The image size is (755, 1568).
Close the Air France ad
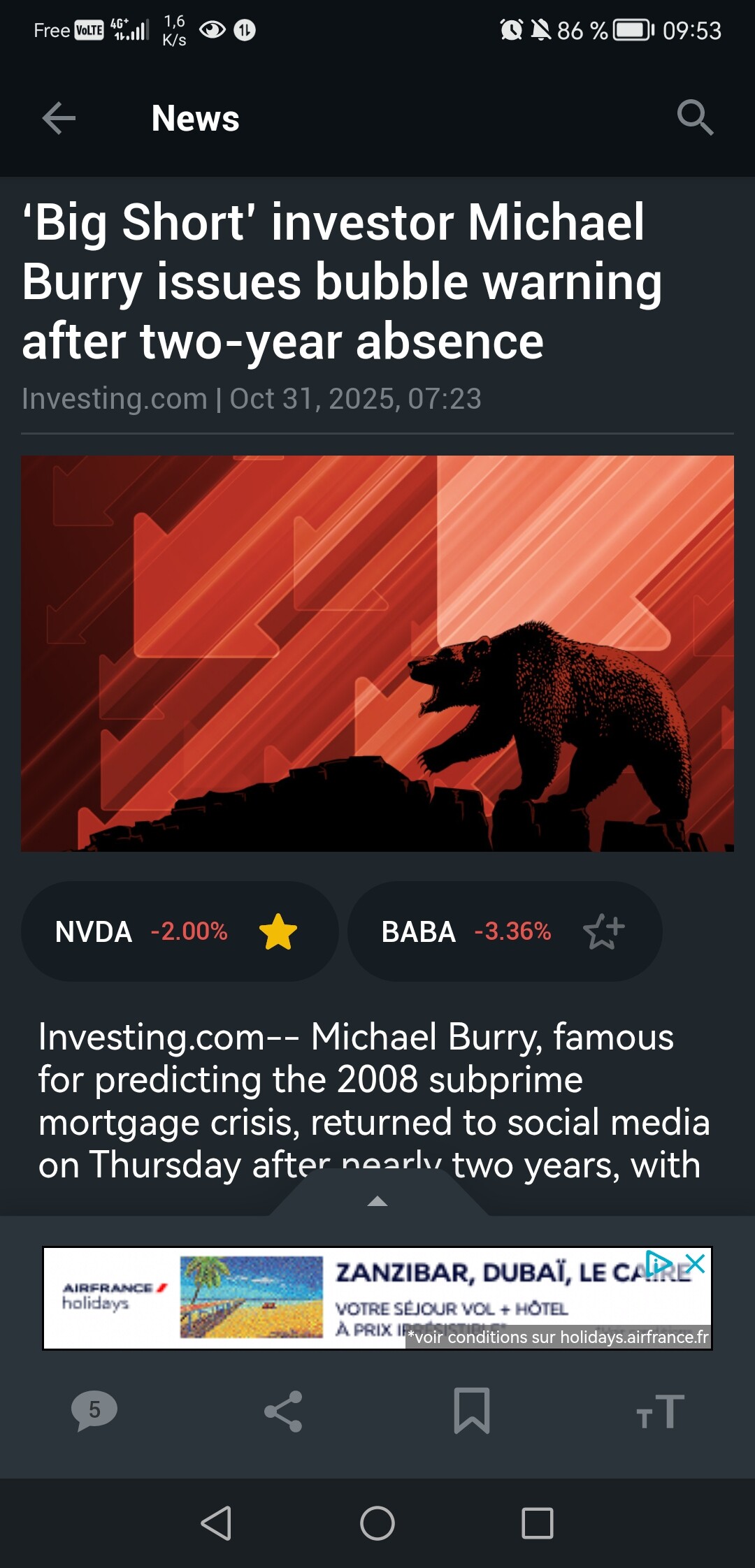tap(696, 1263)
